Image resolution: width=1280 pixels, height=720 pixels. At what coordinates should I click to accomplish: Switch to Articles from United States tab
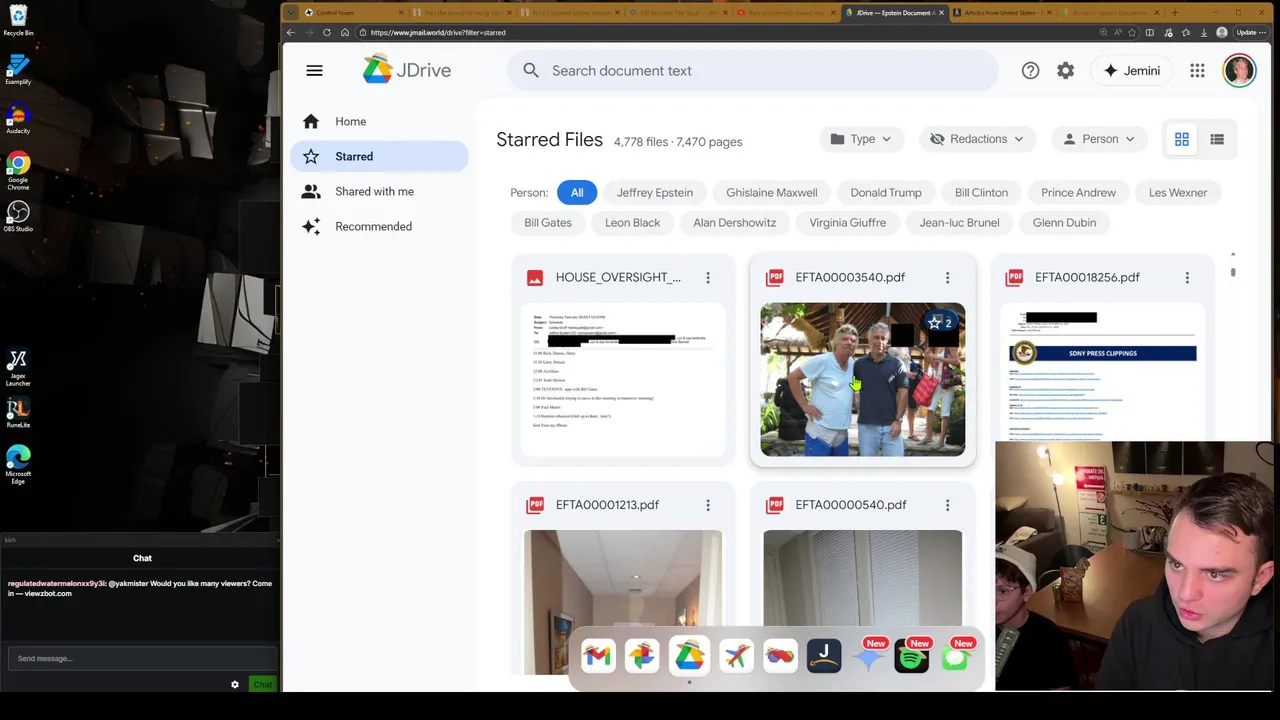point(1000,12)
